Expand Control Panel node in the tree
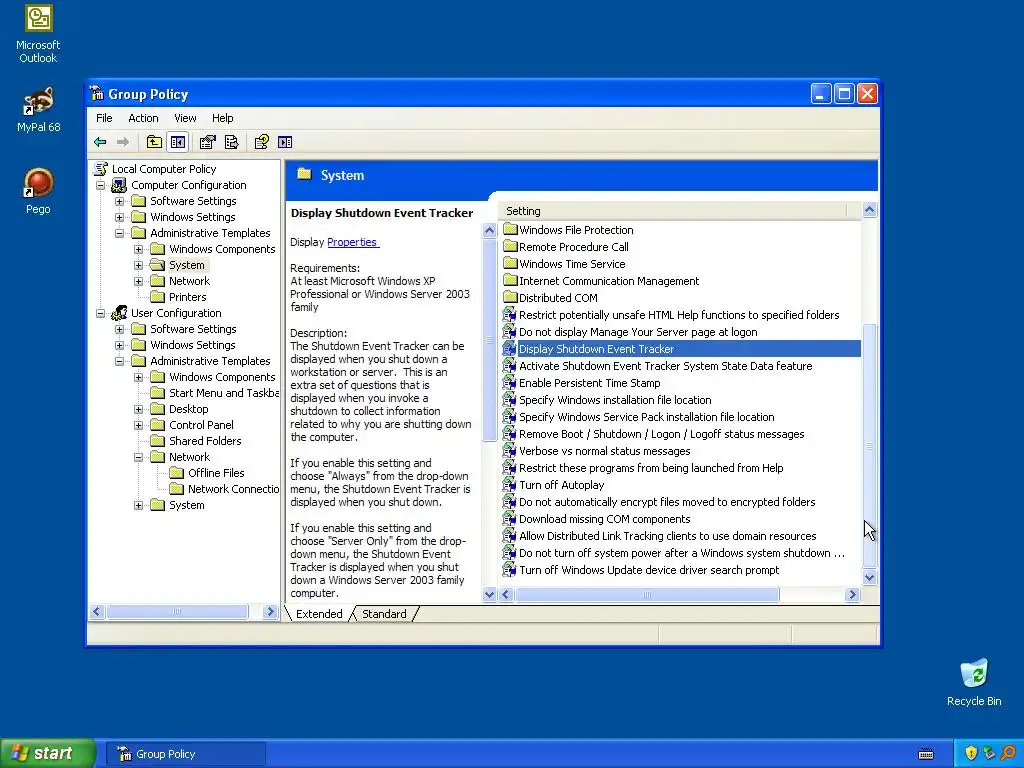The image size is (1024, 768). point(138,425)
